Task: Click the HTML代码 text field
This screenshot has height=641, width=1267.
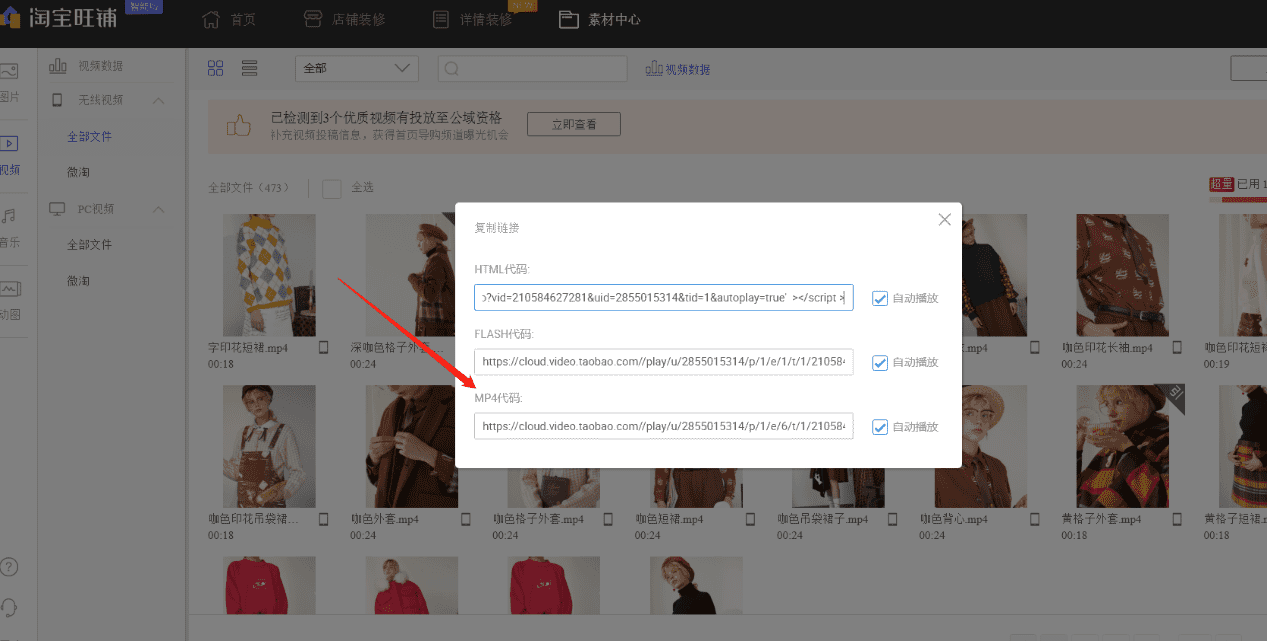Action: click(664, 298)
